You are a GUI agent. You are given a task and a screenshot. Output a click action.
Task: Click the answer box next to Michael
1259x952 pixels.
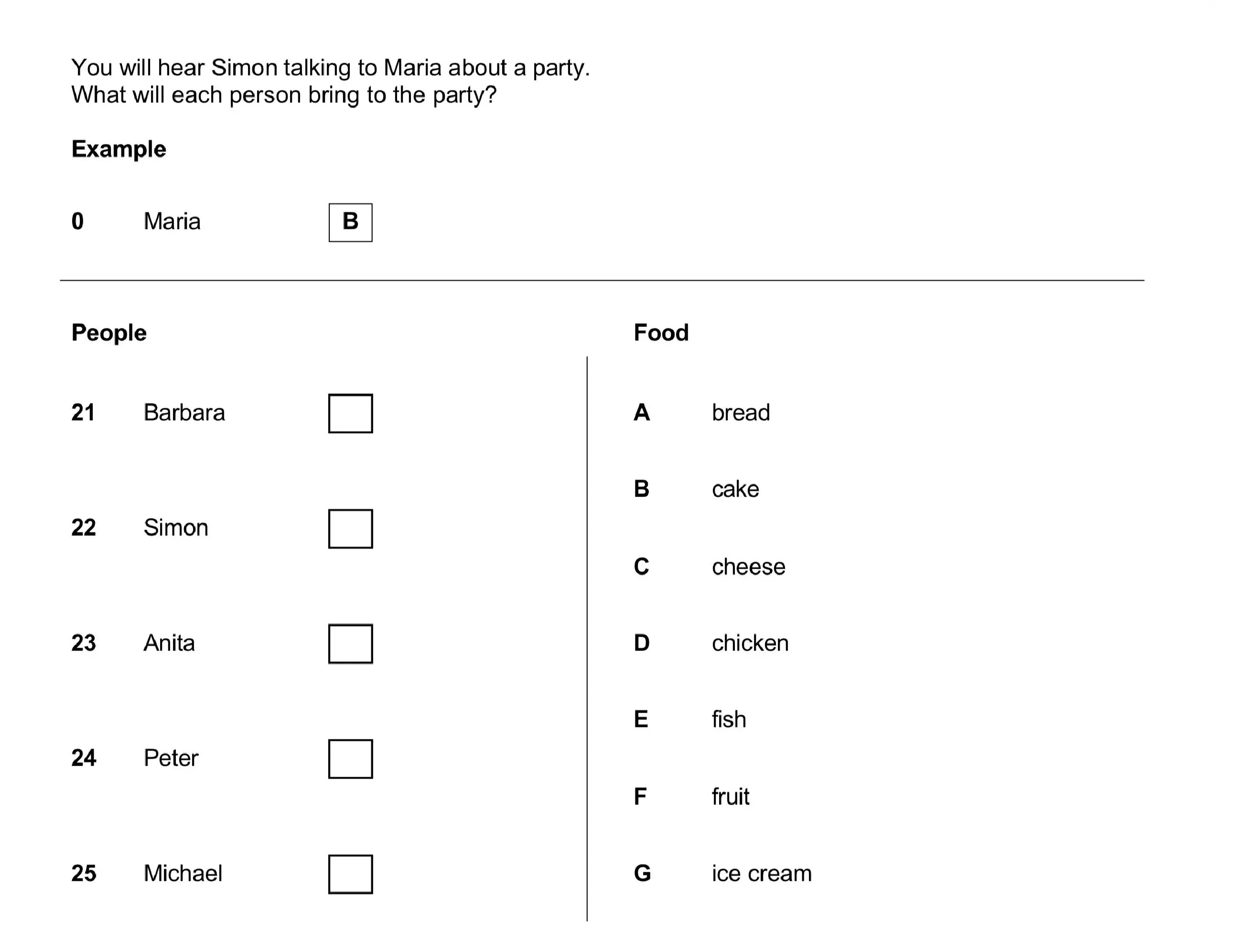coord(351,874)
